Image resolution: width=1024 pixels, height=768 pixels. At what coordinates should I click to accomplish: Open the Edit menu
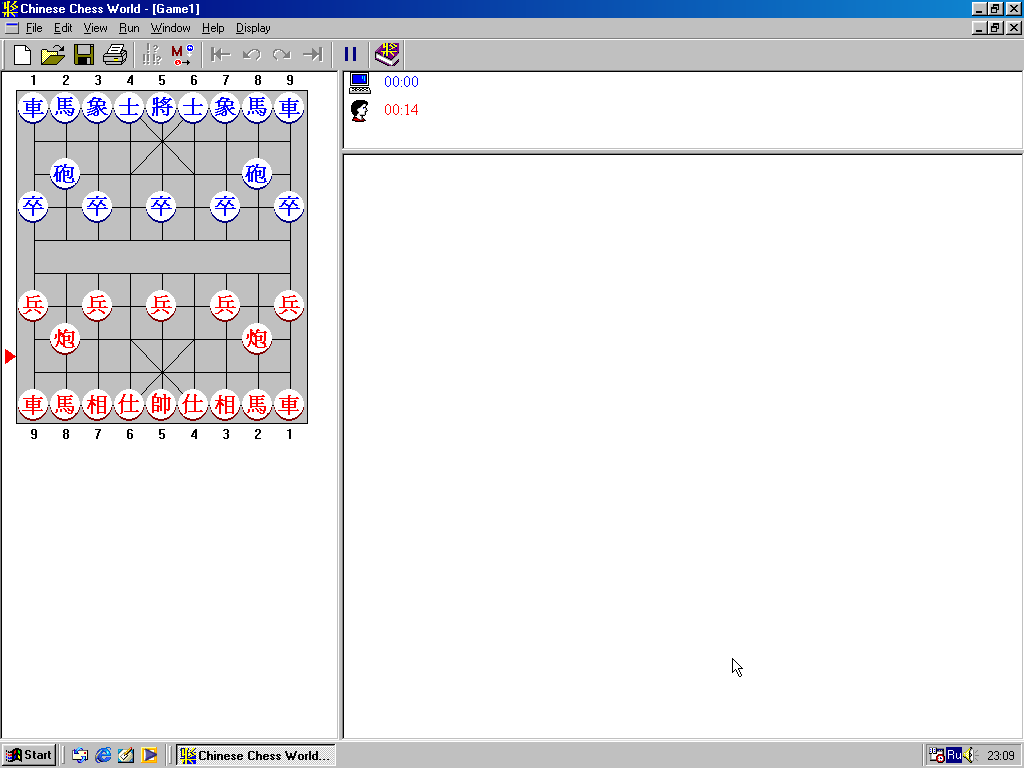(63, 28)
